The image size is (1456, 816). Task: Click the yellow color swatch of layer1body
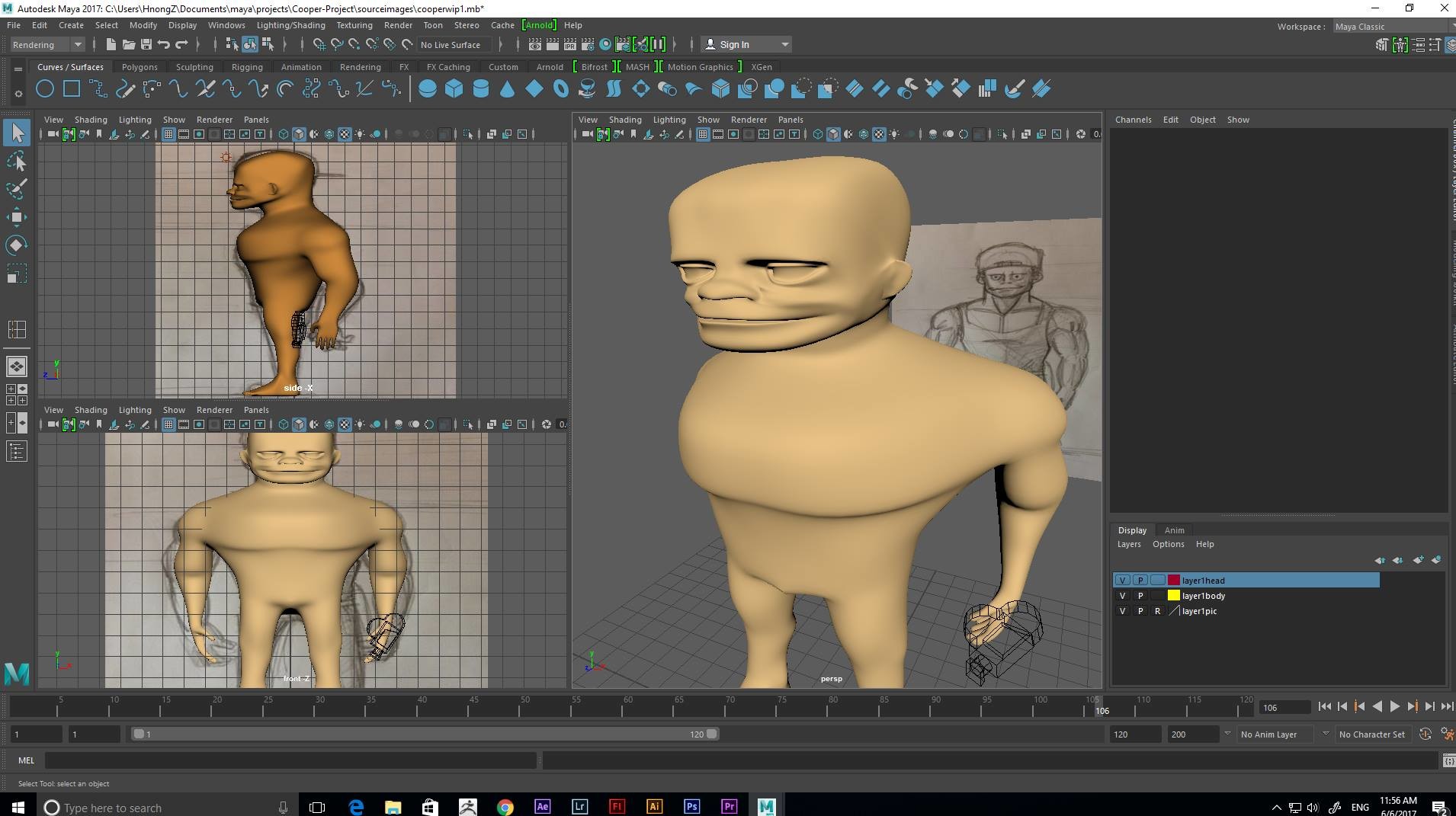click(x=1174, y=596)
